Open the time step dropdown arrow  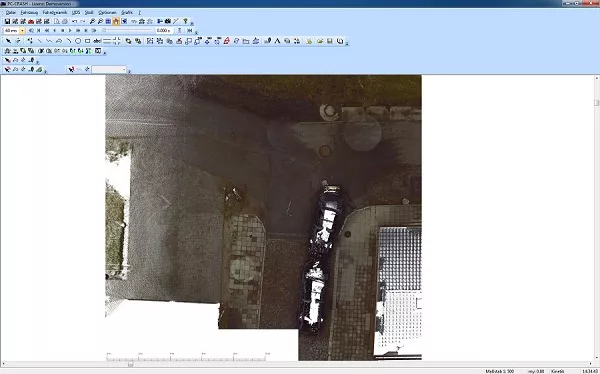click(x=22, y=31)
